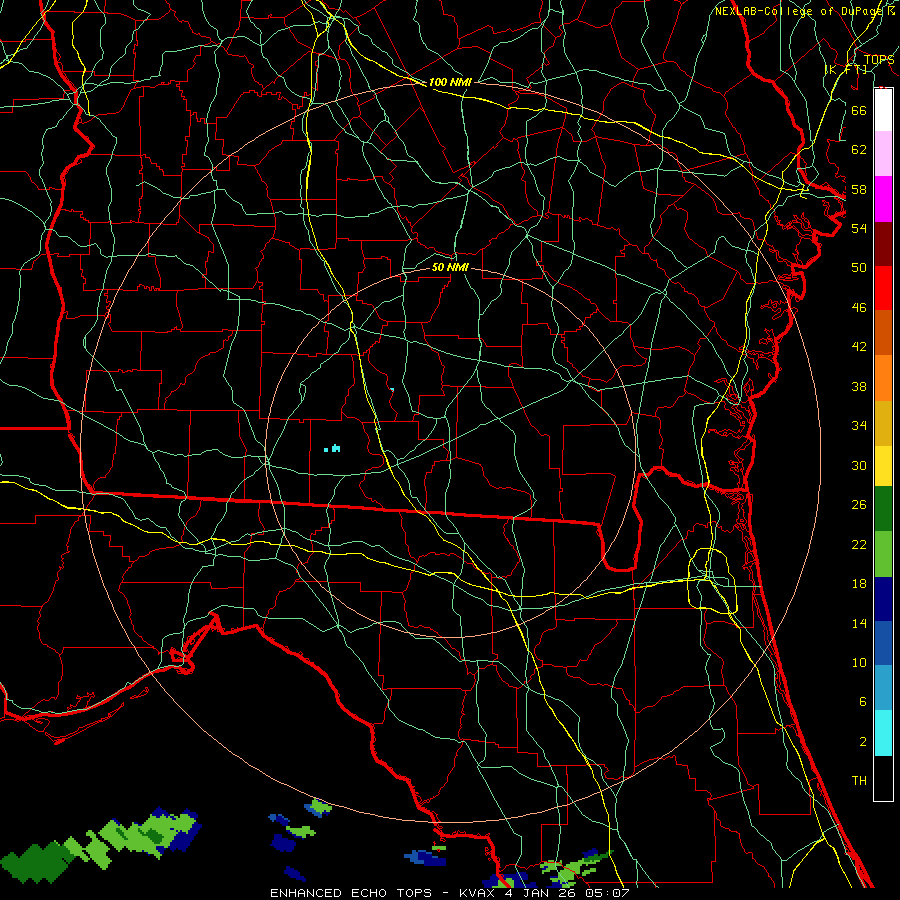This screenshot has width=900, height=900.
Task: Click the legend value "62"
Action: tap(859, 150)
